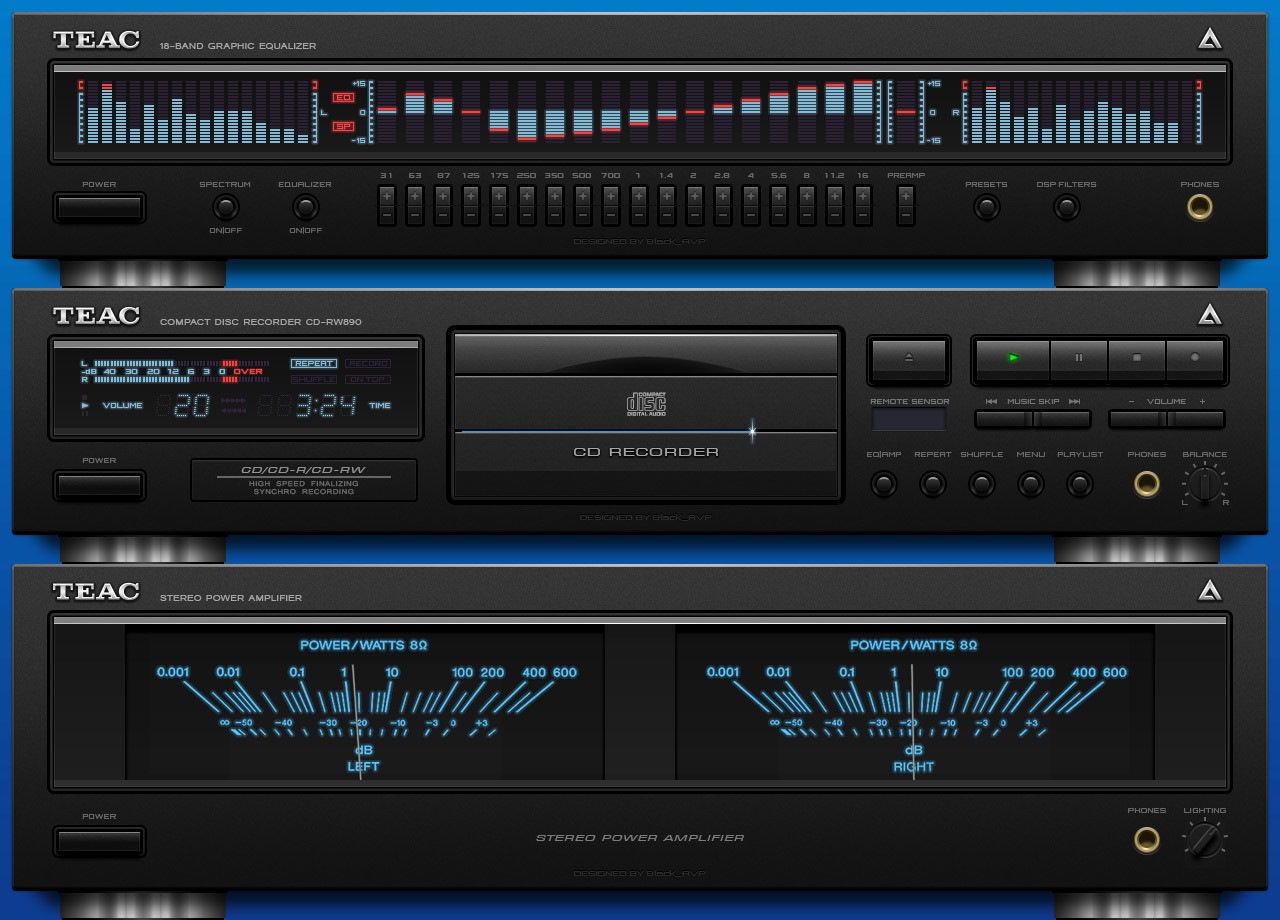
Task: Click the TEAC logo on the CD recorder
Action: [x=96, y=316]
